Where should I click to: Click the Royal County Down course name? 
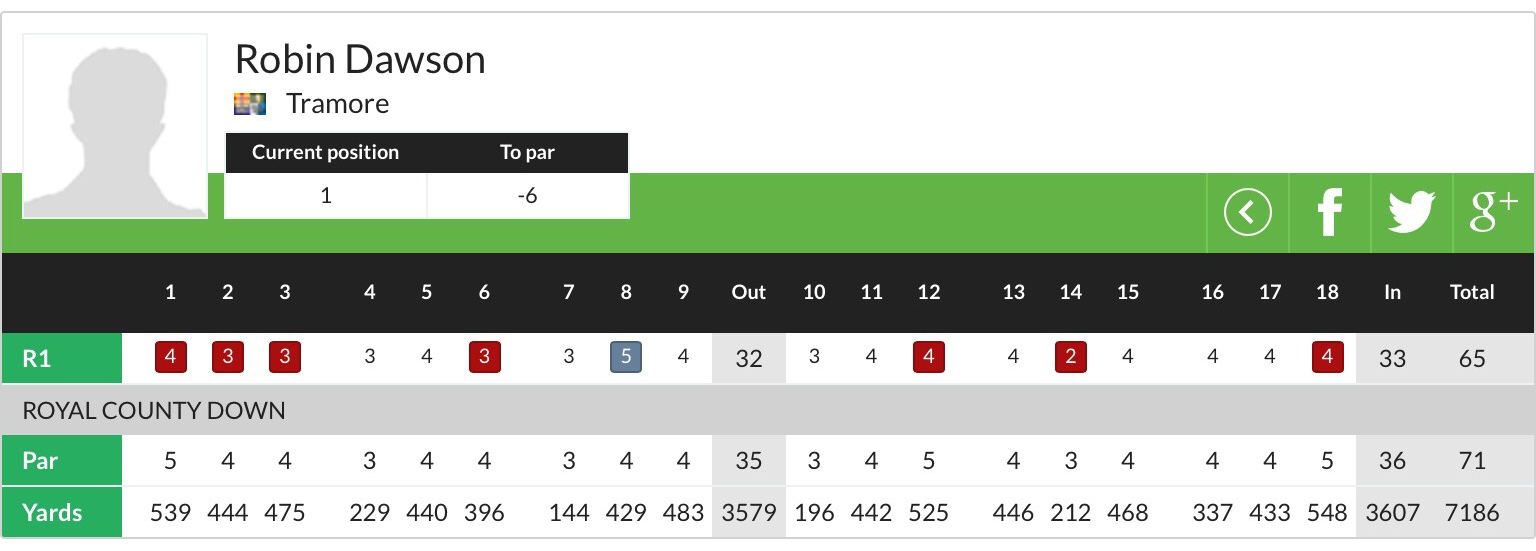point(154,410)
